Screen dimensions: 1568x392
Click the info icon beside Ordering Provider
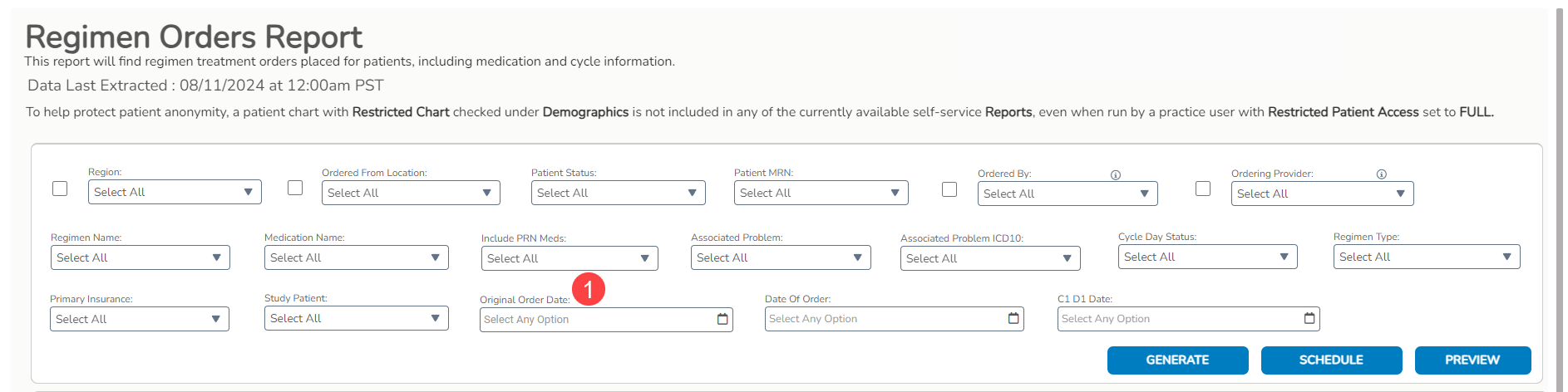click(x=1381, y=174)
